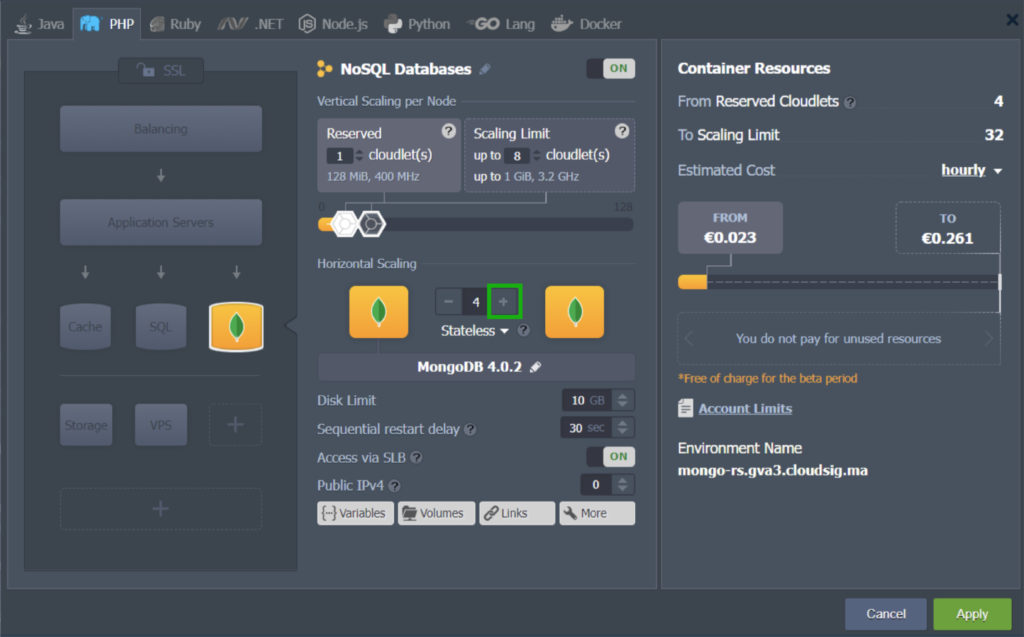1024x637 pixels.
Task: Adjust the Sequential restart delay spinner
Action: point(623,428)
